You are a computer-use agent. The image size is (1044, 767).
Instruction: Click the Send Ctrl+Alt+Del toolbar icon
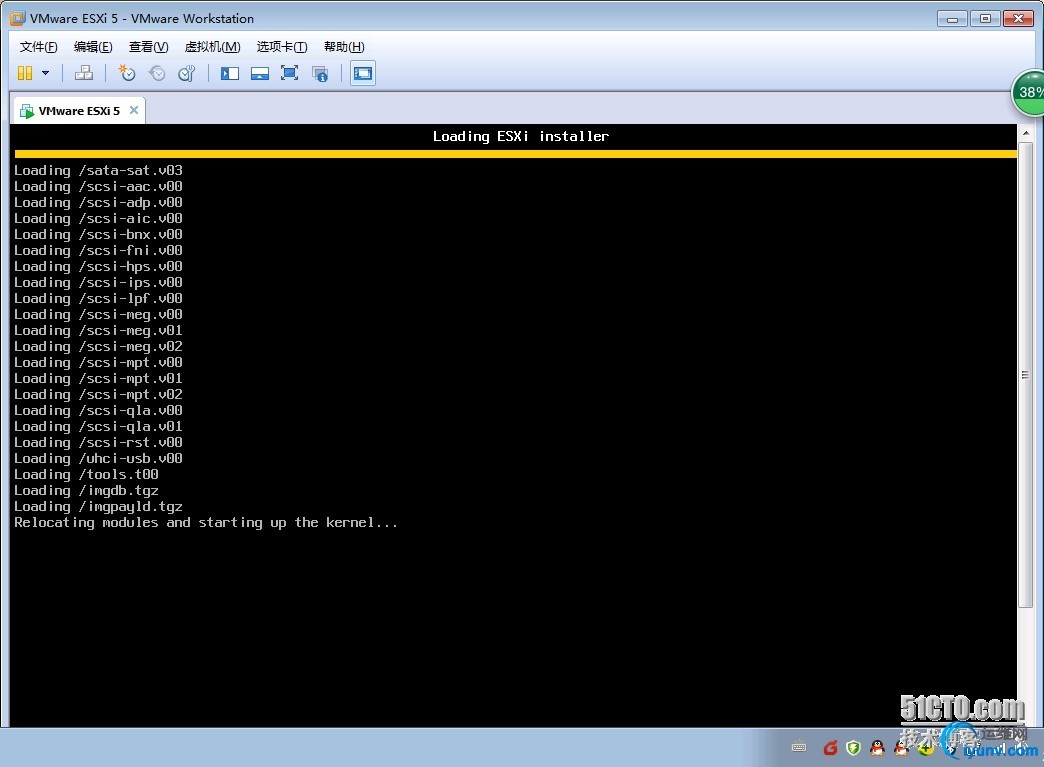84,73
